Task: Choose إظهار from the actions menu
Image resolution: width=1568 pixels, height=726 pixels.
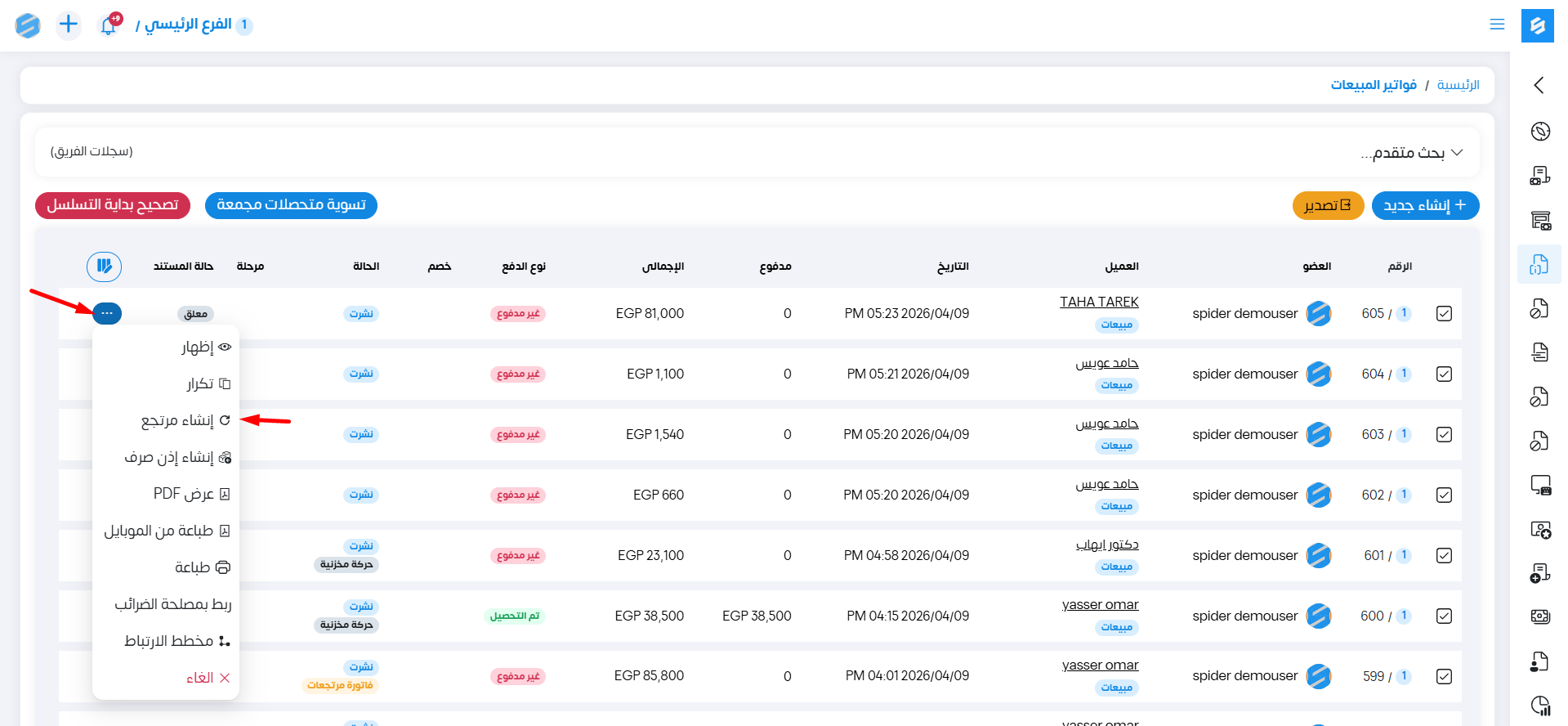Action: 166,347
